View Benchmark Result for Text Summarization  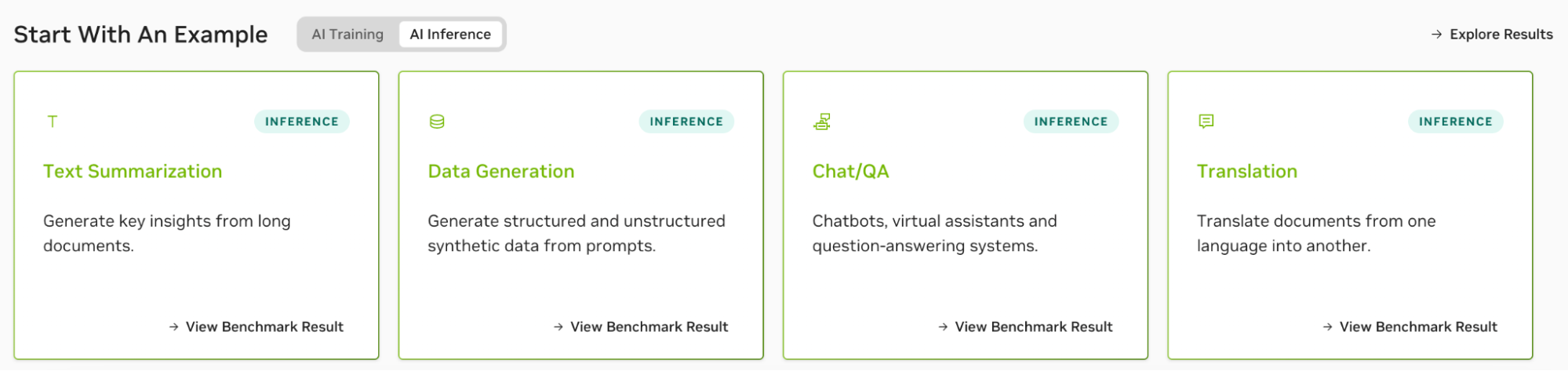coord(264,327)
